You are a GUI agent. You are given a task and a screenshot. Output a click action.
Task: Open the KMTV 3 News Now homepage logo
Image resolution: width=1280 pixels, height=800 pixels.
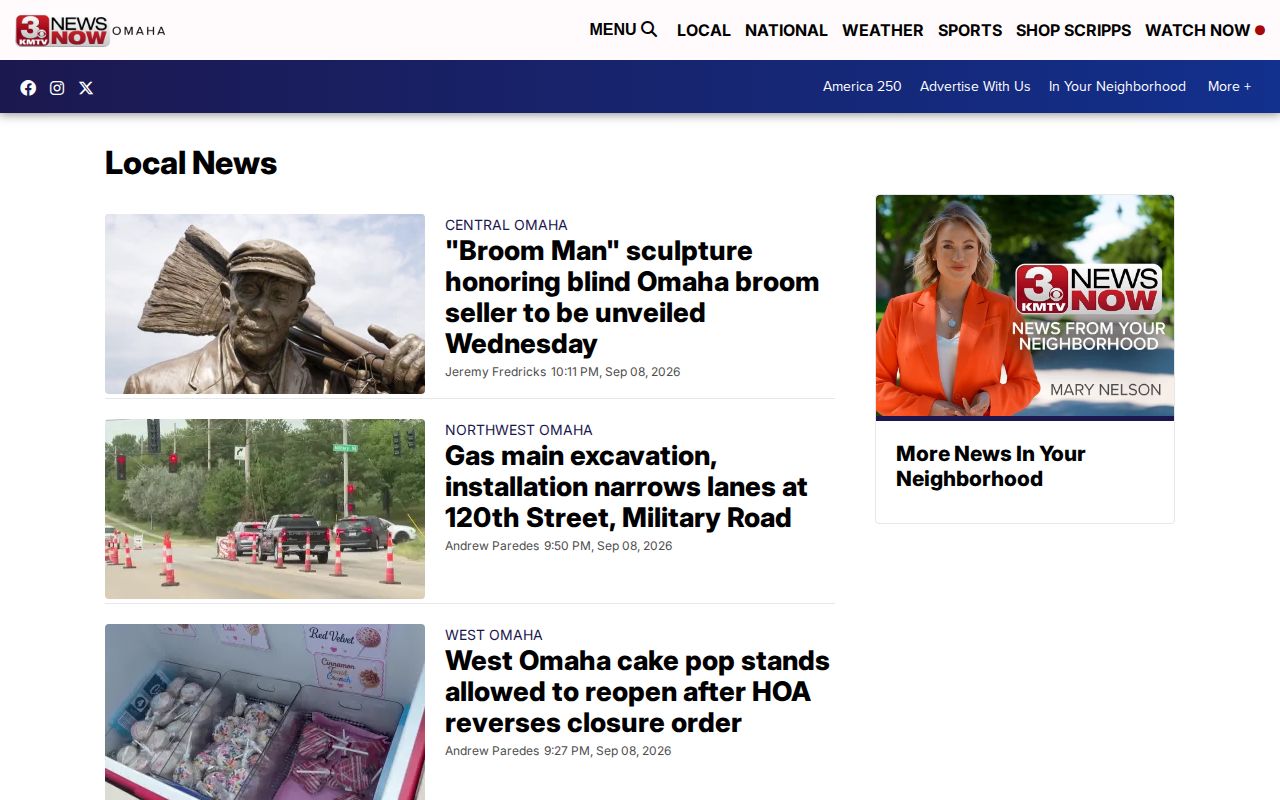tap(90, 30)
